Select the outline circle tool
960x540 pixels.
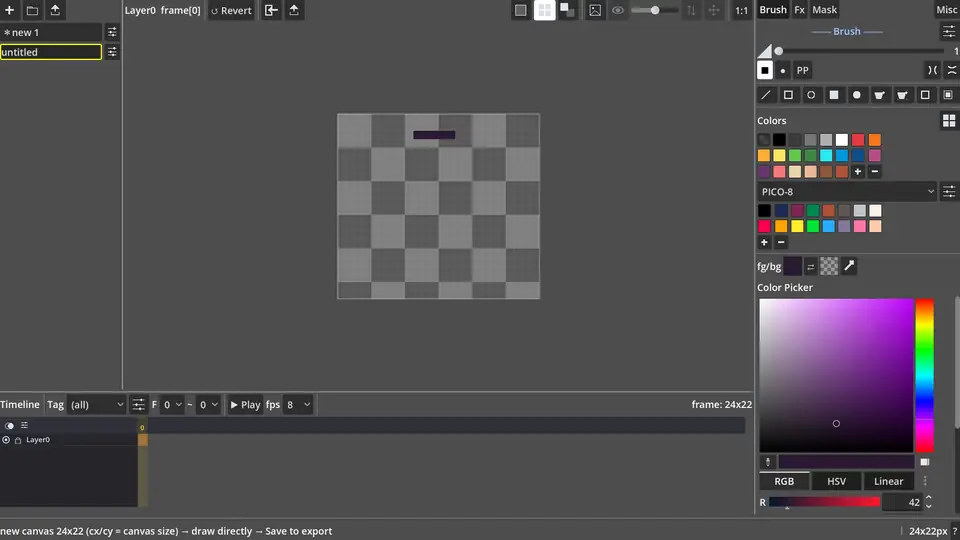coord(811,95)
